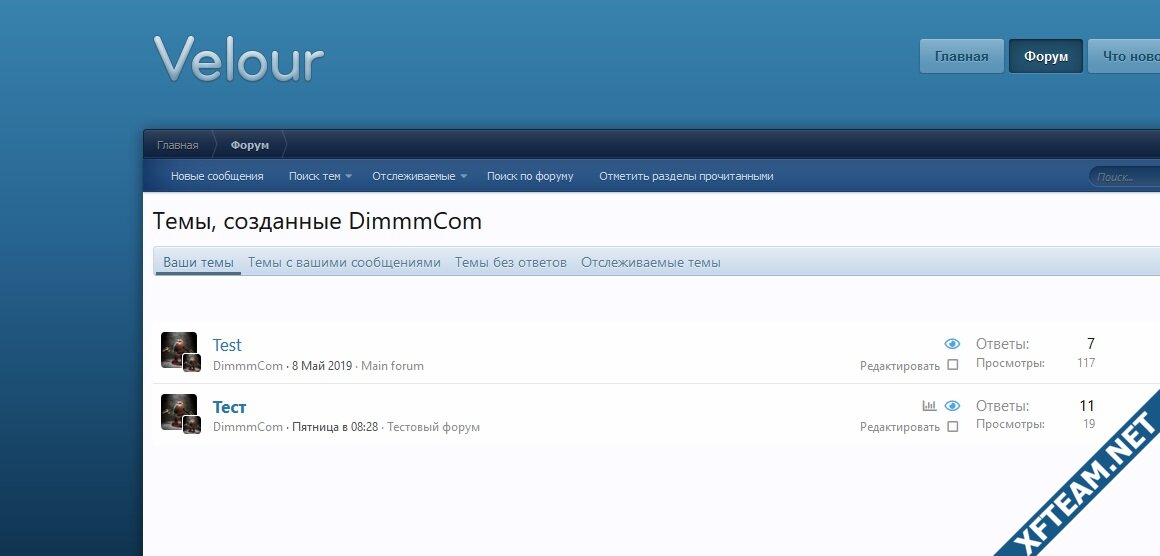Switch to Темы с вашими сообщениями tab
Image resolution: width=1160 pixels, height=556 pixels.
coord(344,262)
